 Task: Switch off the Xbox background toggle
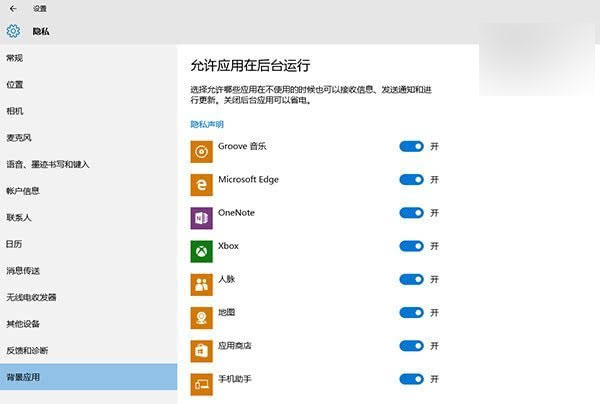[411, 246]
